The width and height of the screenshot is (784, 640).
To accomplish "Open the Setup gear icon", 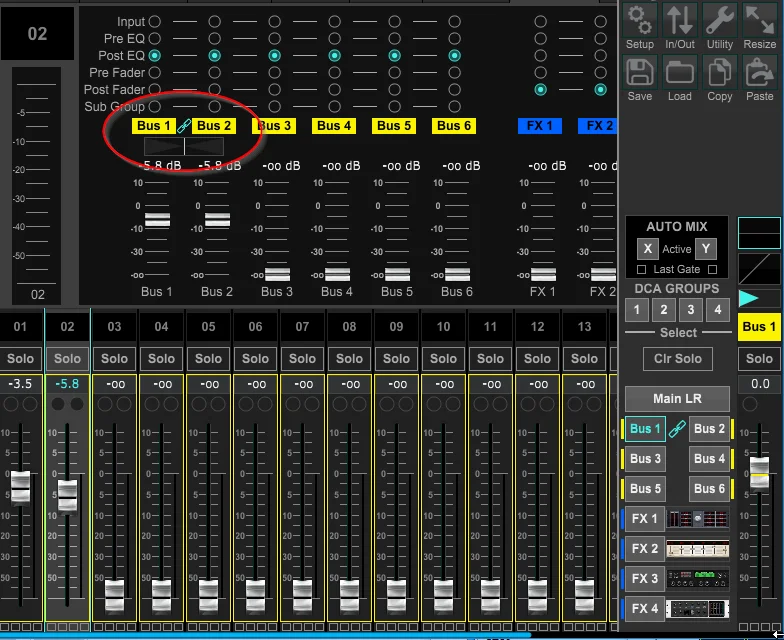I will click(x=640, y=20).
